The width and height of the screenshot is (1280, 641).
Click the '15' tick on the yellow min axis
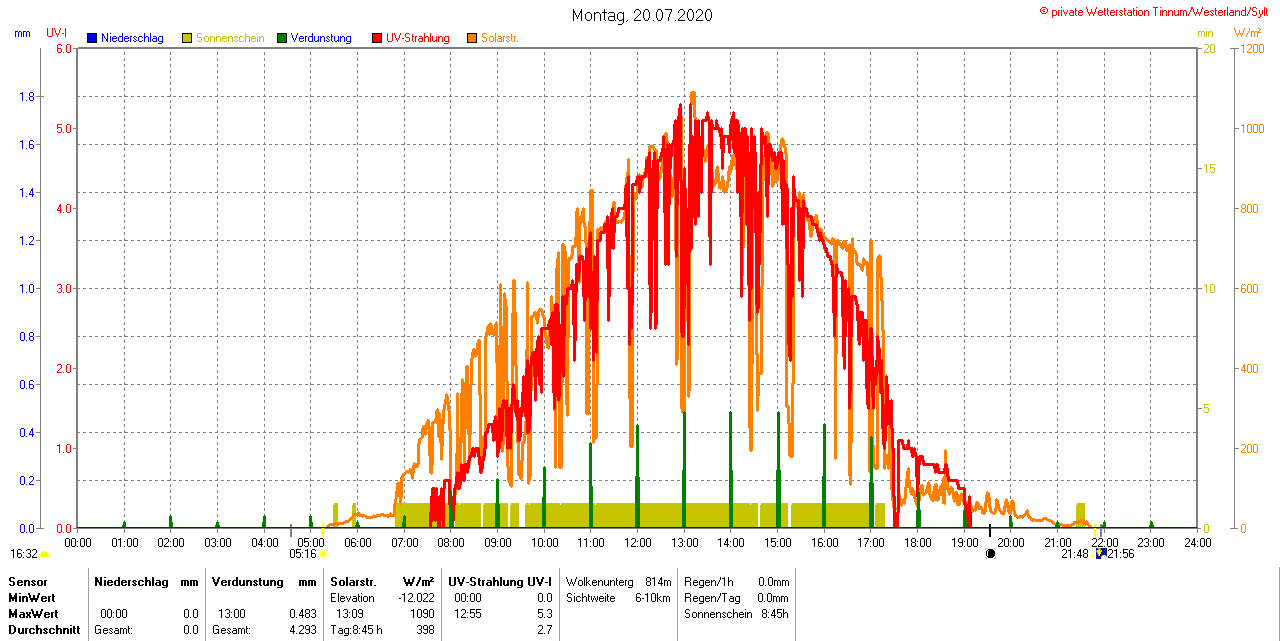click(1209, 169)
